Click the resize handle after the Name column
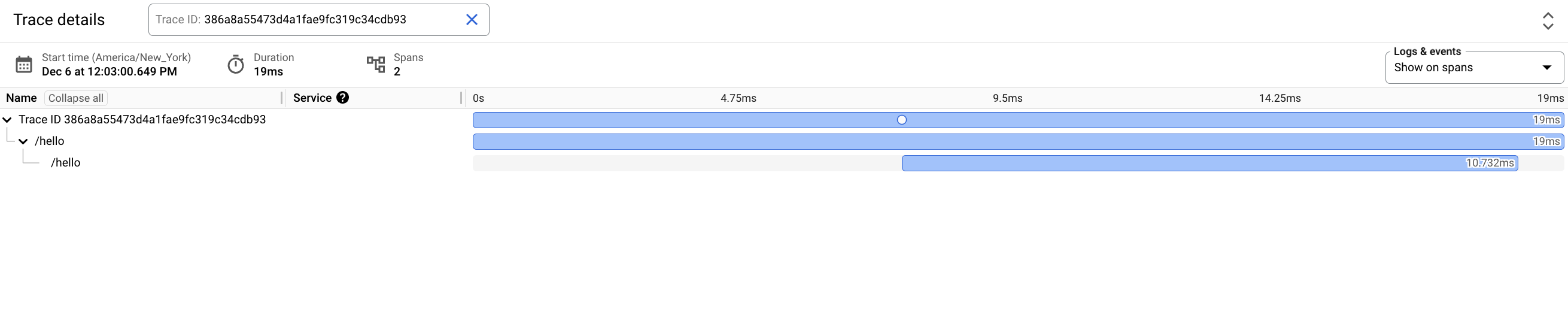1568x327 pixels. click(x=282, y=98)
